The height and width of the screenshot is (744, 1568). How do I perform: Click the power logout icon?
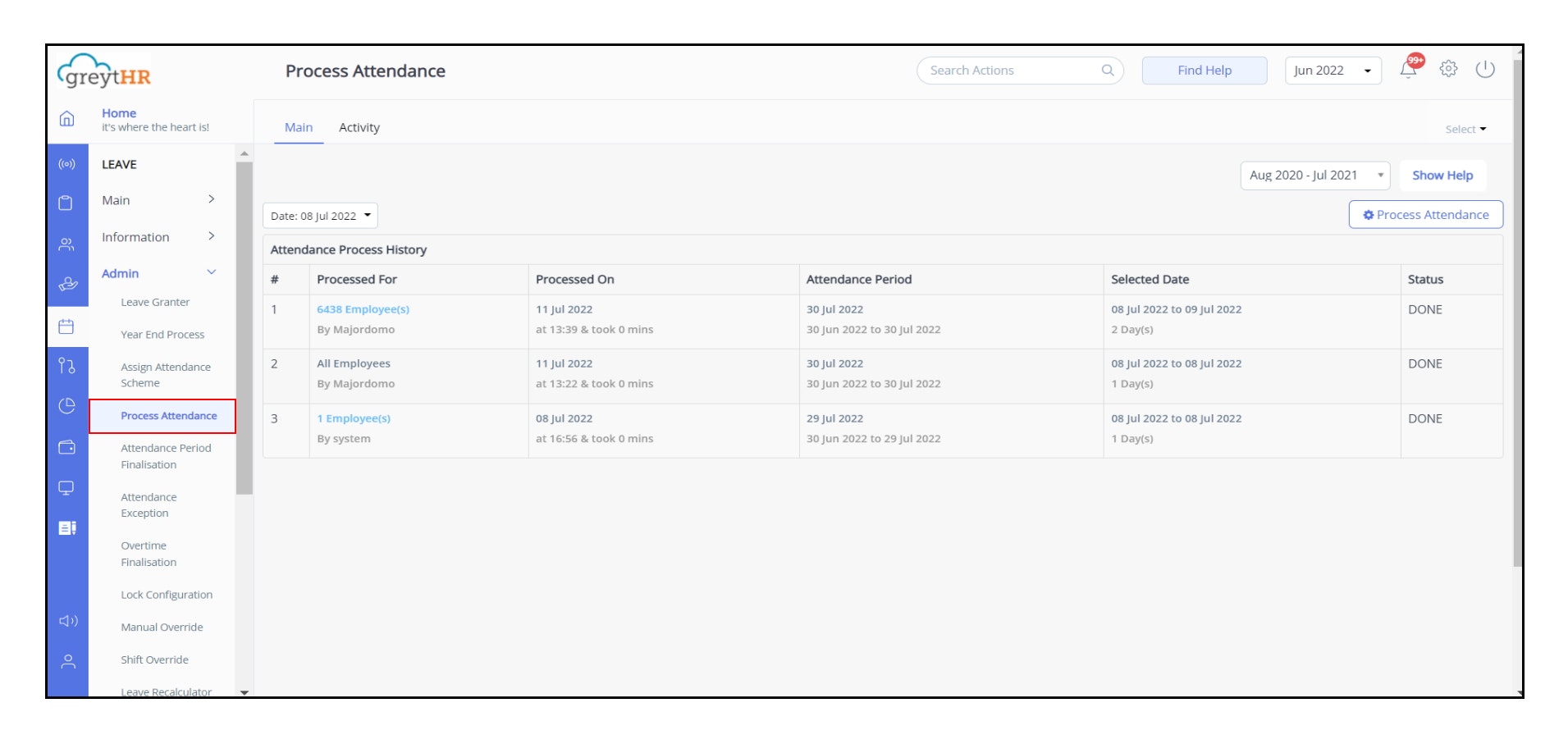1484,70
